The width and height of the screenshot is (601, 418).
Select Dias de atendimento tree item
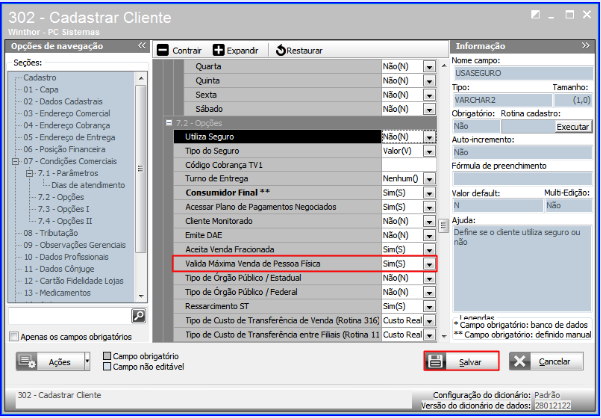pyautogui.click(x=88, y=185)
